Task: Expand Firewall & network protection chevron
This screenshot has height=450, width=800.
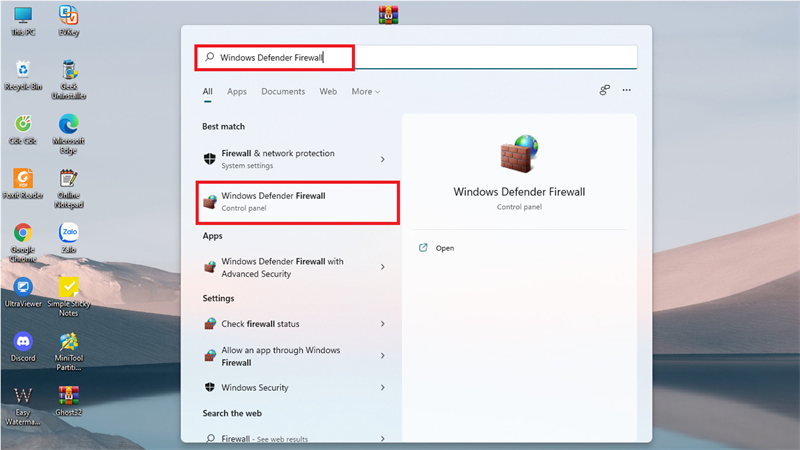Action: point(383,160)
